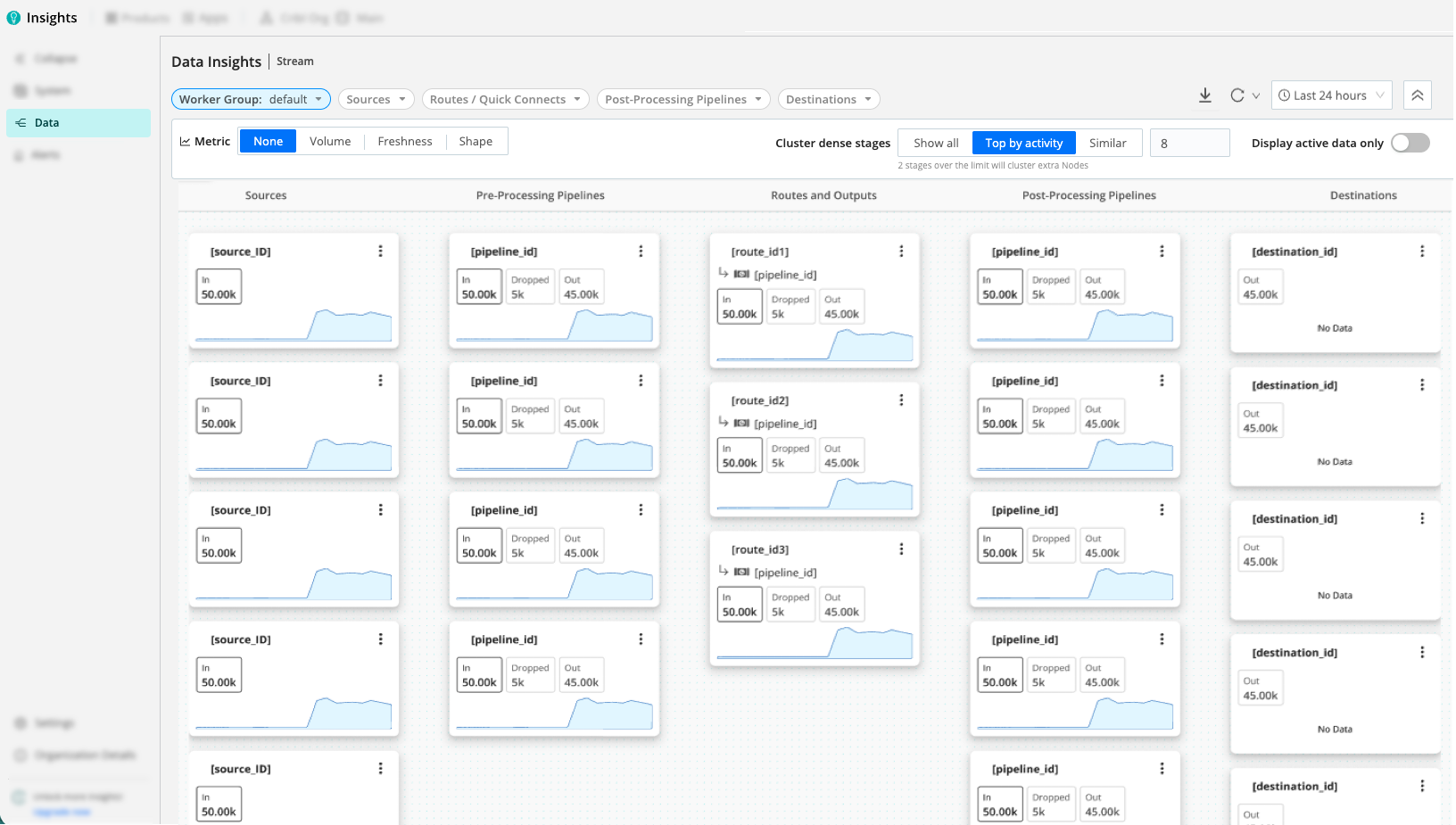Click the Insights lightbulb logo icon
This screenshot has width=1456, height=825.
click(13, 18)
